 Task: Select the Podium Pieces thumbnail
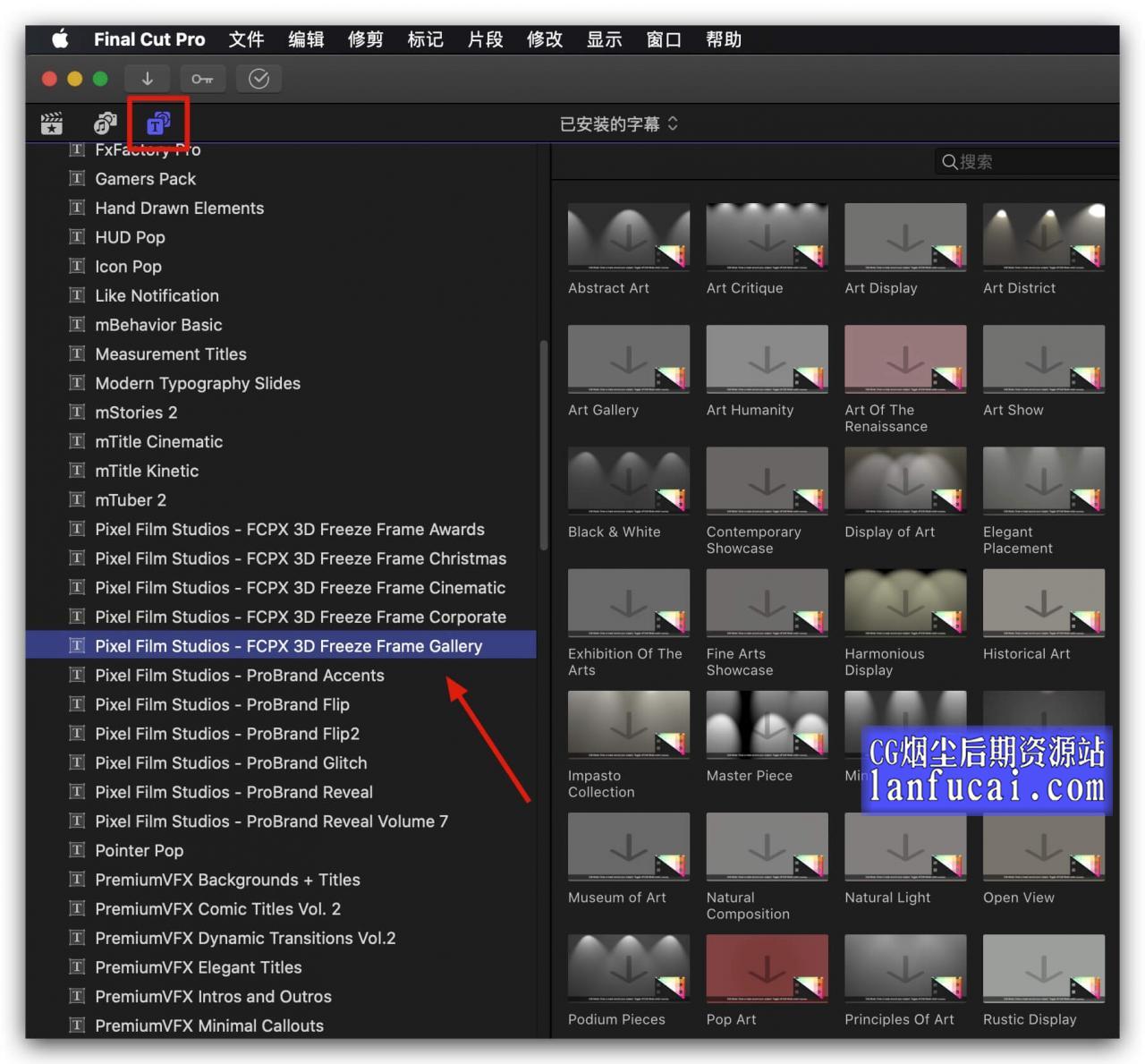629,968
